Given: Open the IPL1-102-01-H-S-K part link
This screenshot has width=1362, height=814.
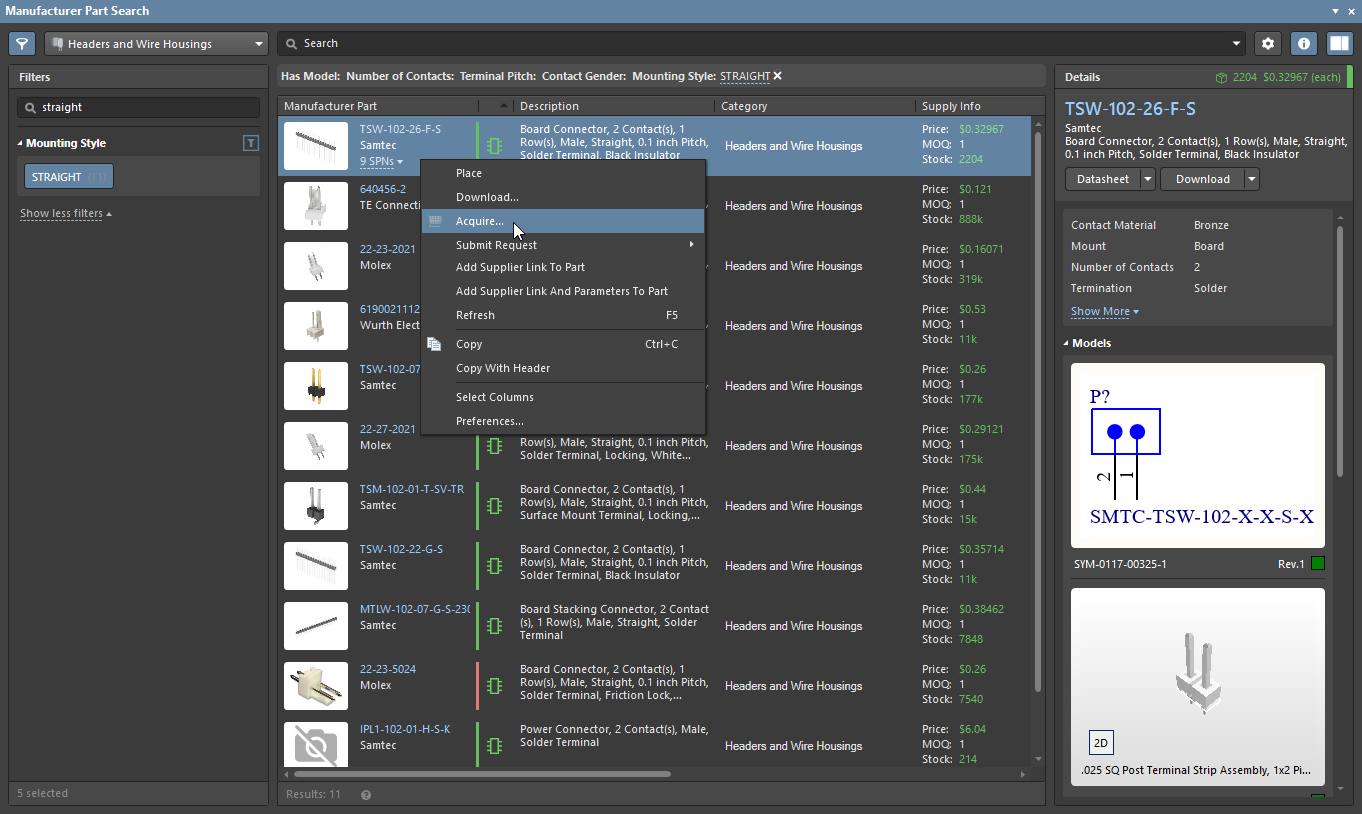Looking at the screenshot, I should [405, 729].
